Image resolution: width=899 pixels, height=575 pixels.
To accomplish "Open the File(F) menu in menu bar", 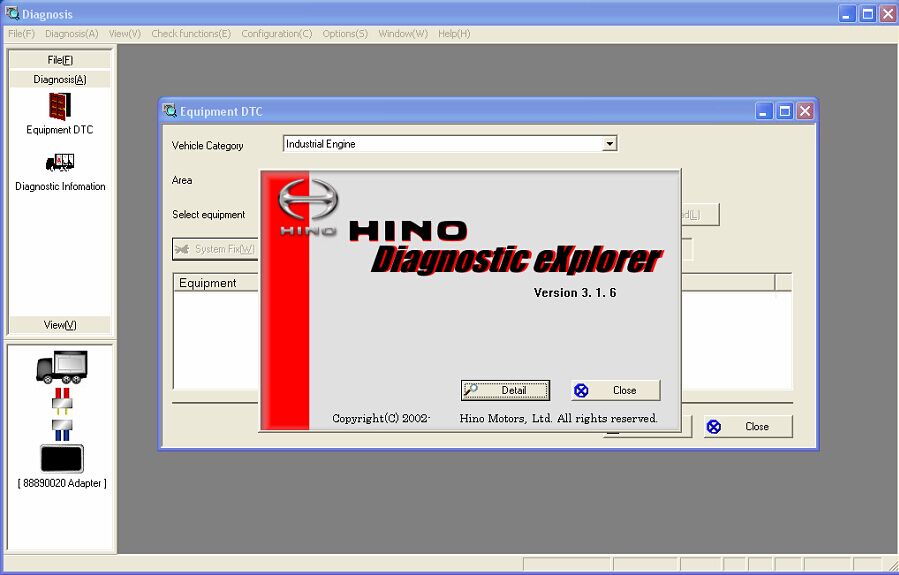I will tap(21, 34).
